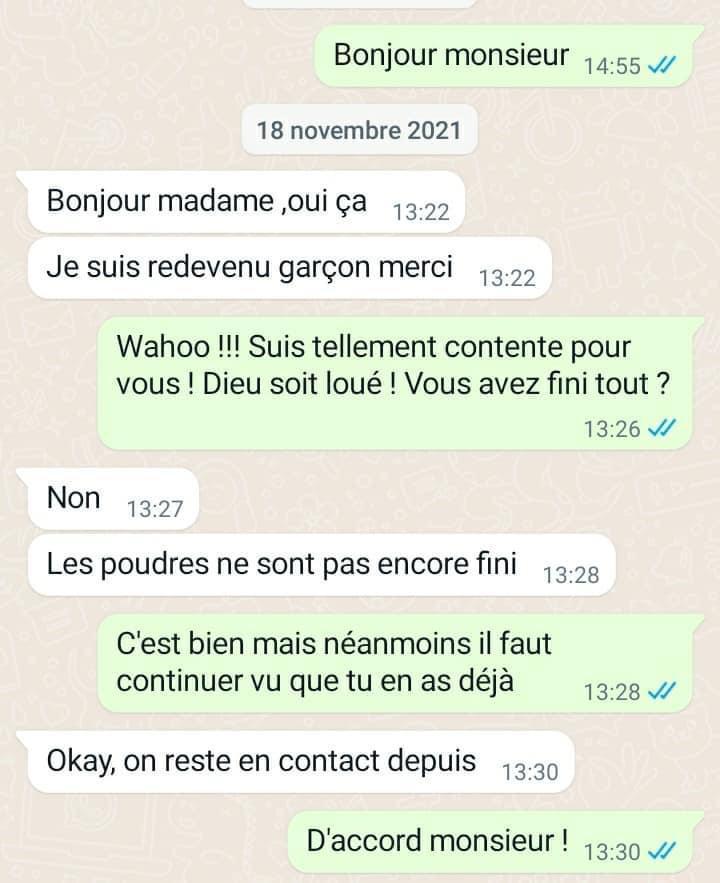This screenshot has height=883, width=720.
Task: Tap 13:28 timestamp next to 'Les poudres' message
Action: (571, 575)
